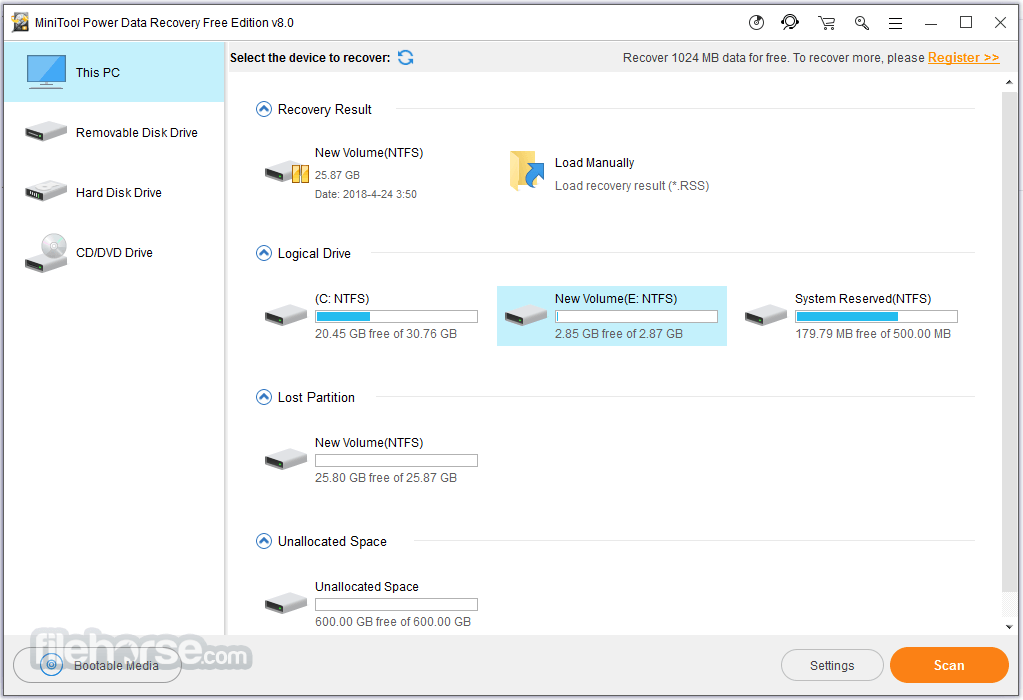Click '20.45 GB free of 30.76 GB'
Image resolution: width=1023 pixels, height=700 pixels.
[x=386, y=333]
